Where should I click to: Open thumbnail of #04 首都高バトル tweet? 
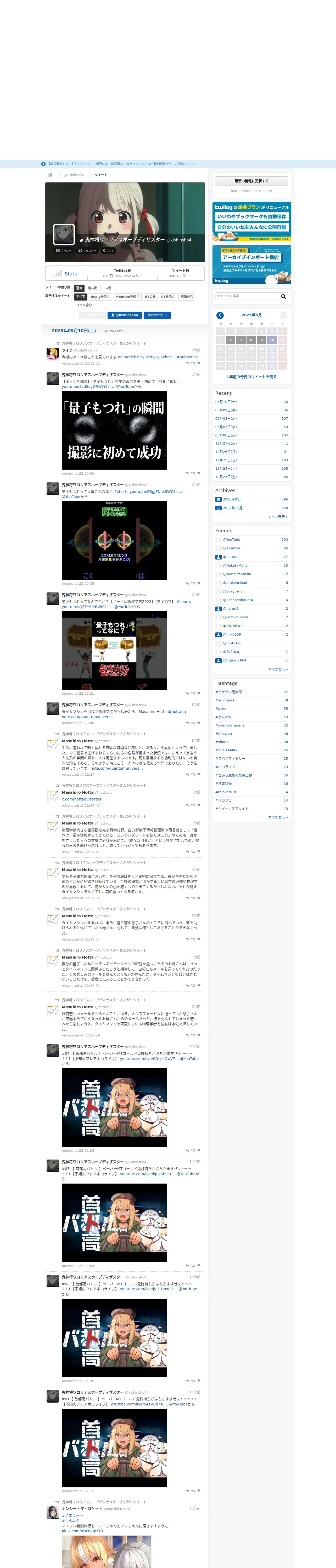pos(114,1108)
